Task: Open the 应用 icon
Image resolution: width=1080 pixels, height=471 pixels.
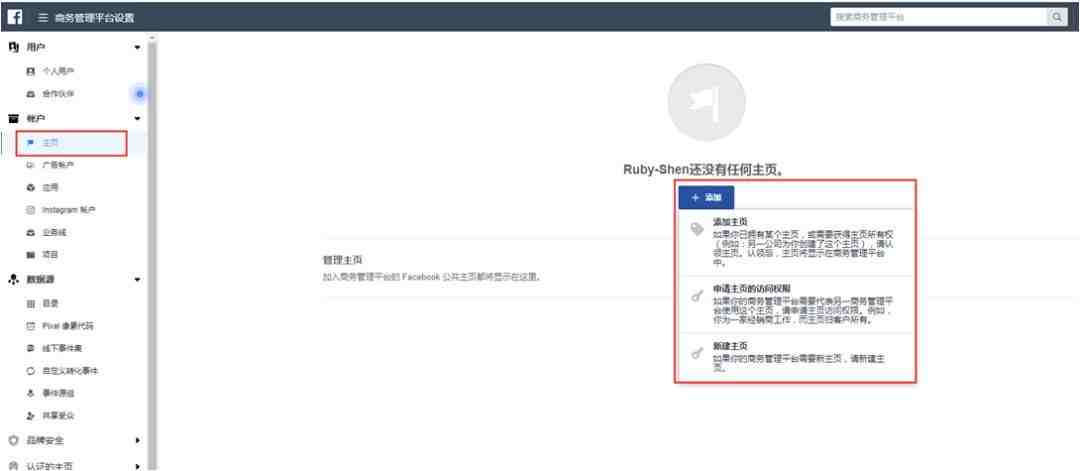Action: (30, 187)
